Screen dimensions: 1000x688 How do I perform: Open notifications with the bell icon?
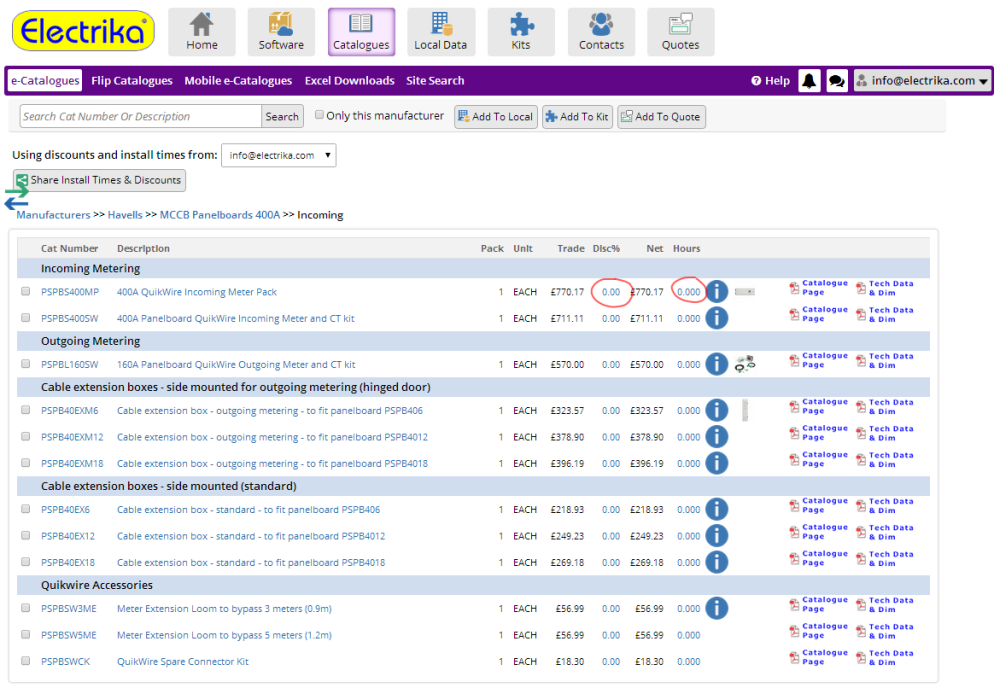coord(809,81)
